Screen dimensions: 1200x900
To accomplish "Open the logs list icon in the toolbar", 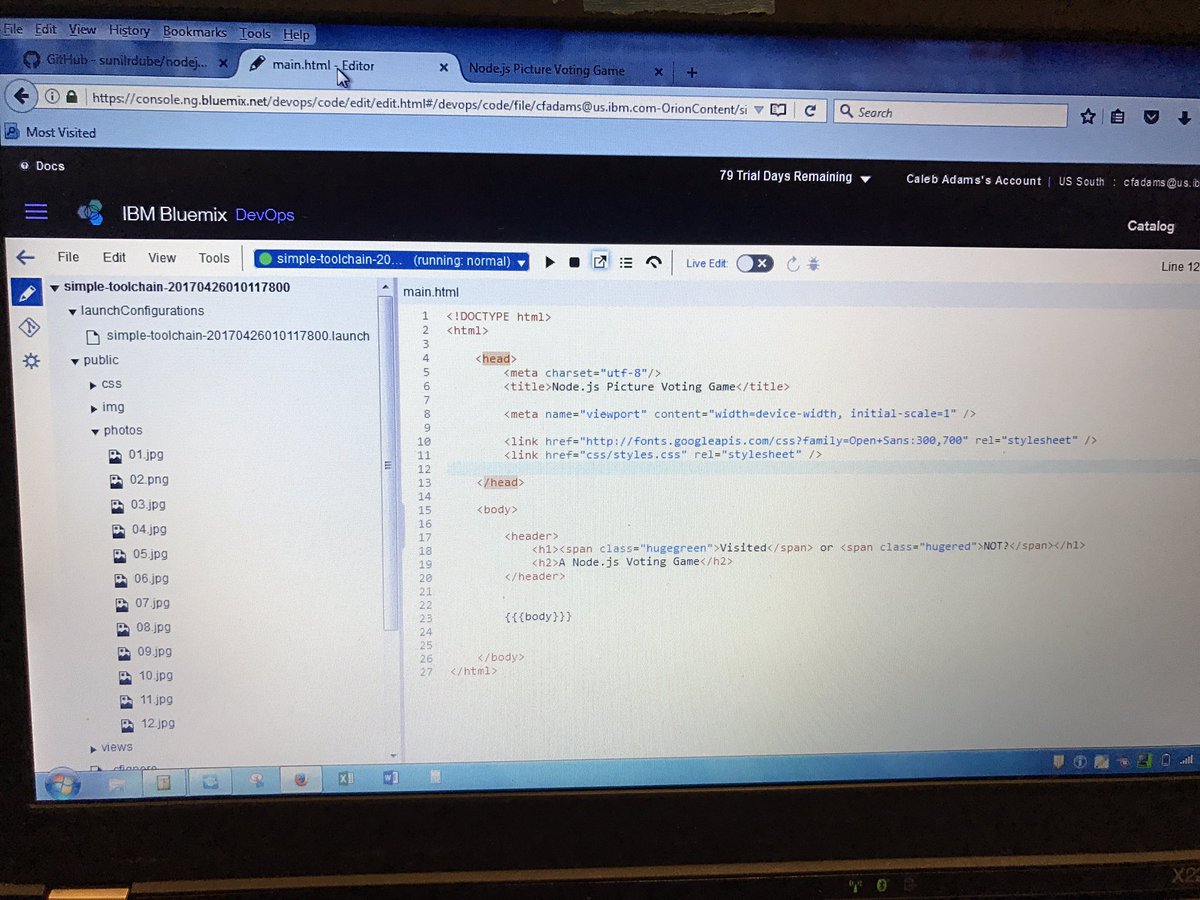I will (x=626, y=261).
